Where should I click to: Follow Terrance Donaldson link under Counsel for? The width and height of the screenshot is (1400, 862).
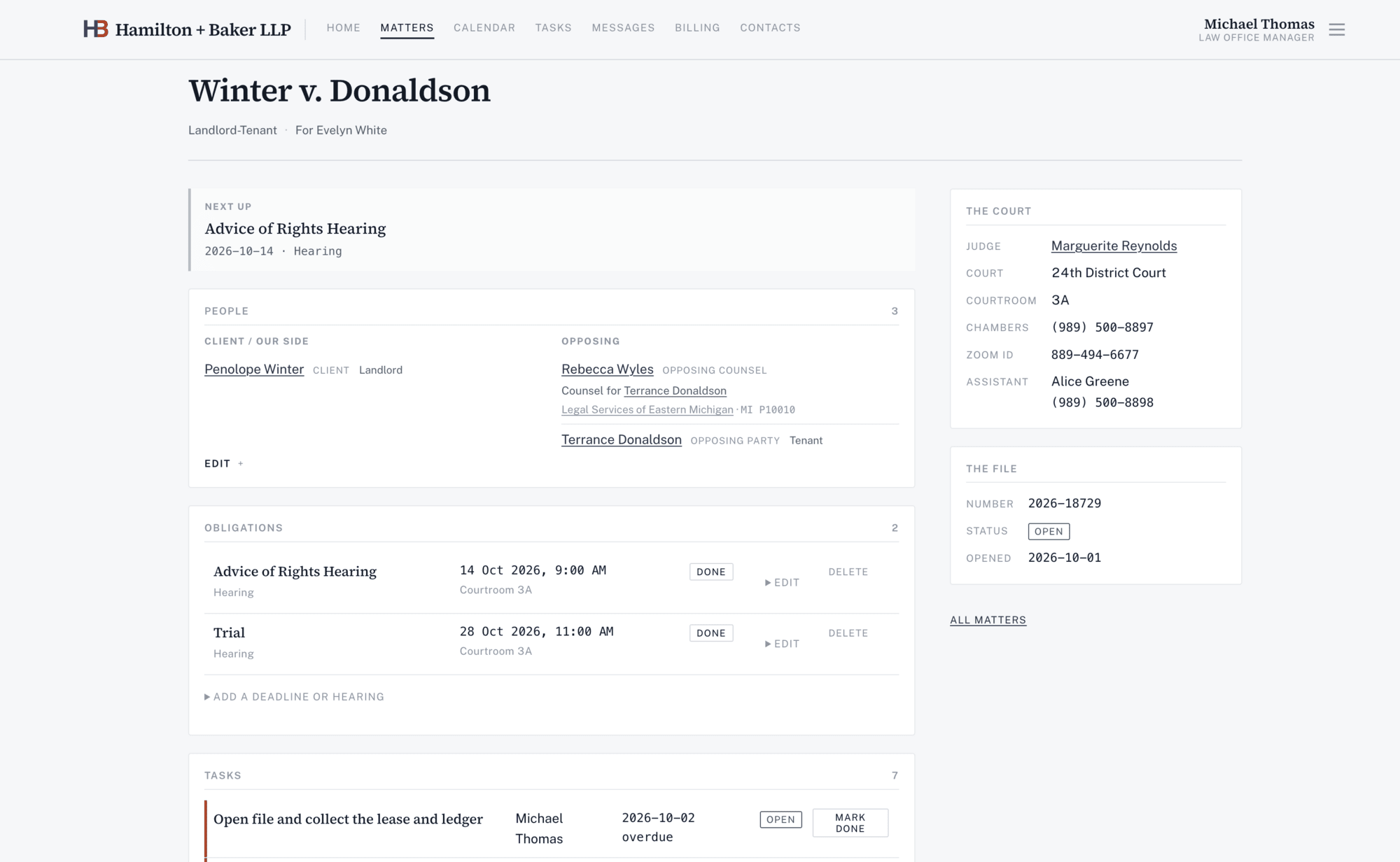[675, 391]
